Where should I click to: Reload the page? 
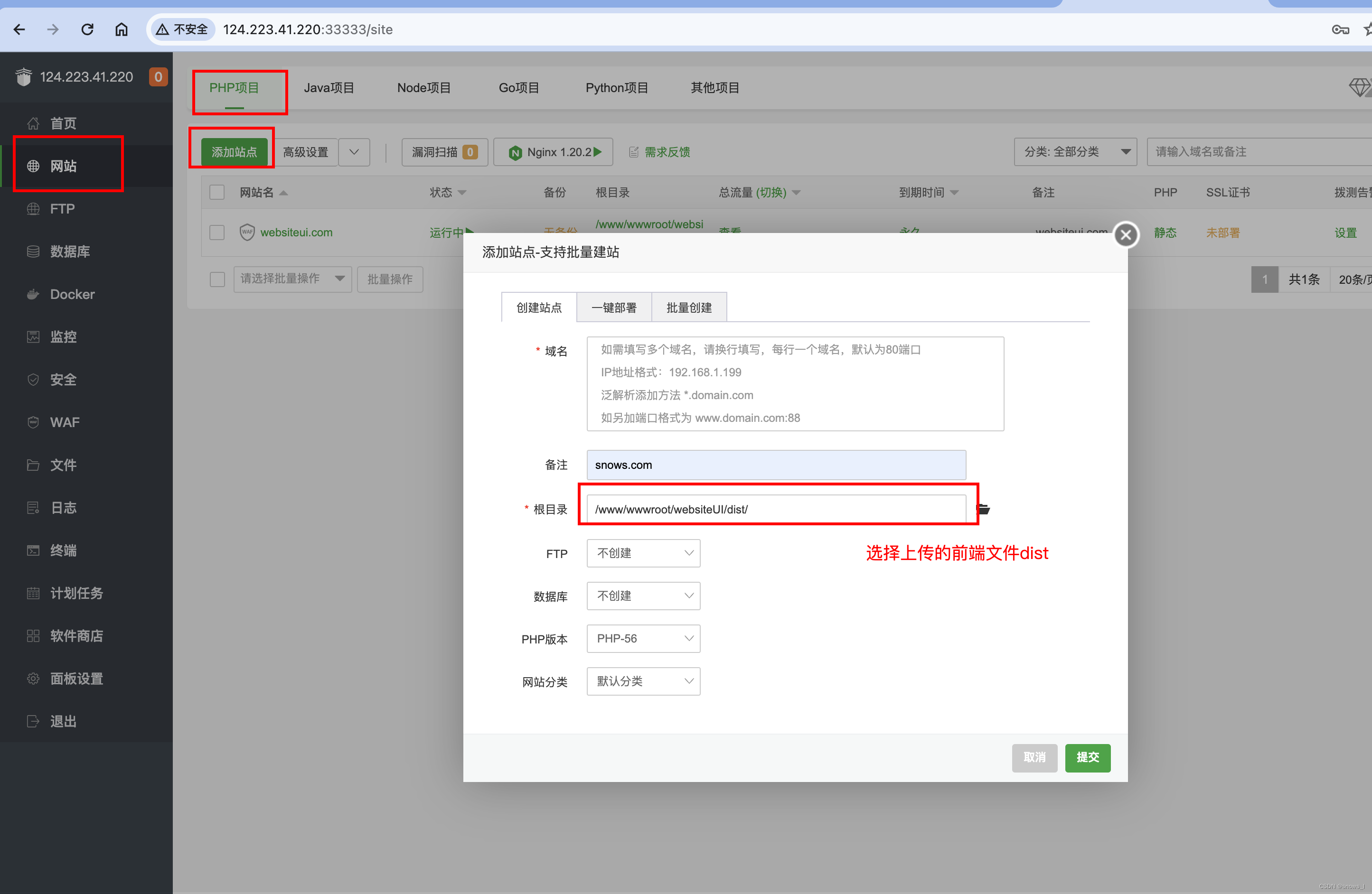click(x=87, y=29)
